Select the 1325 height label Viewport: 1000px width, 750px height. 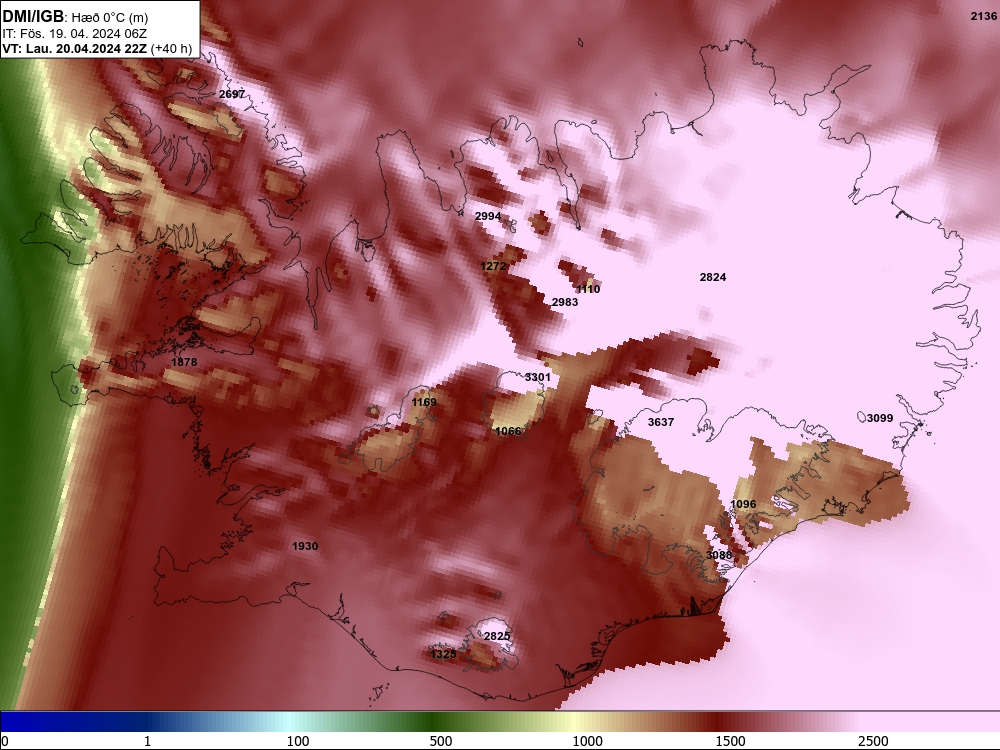point(443,654)
